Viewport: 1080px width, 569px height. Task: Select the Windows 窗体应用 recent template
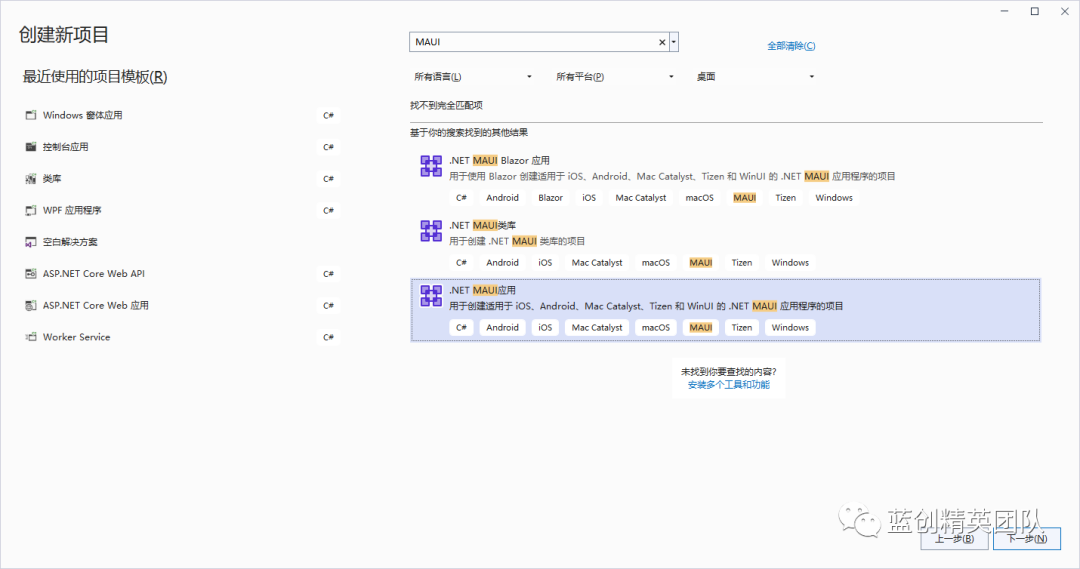182,115
